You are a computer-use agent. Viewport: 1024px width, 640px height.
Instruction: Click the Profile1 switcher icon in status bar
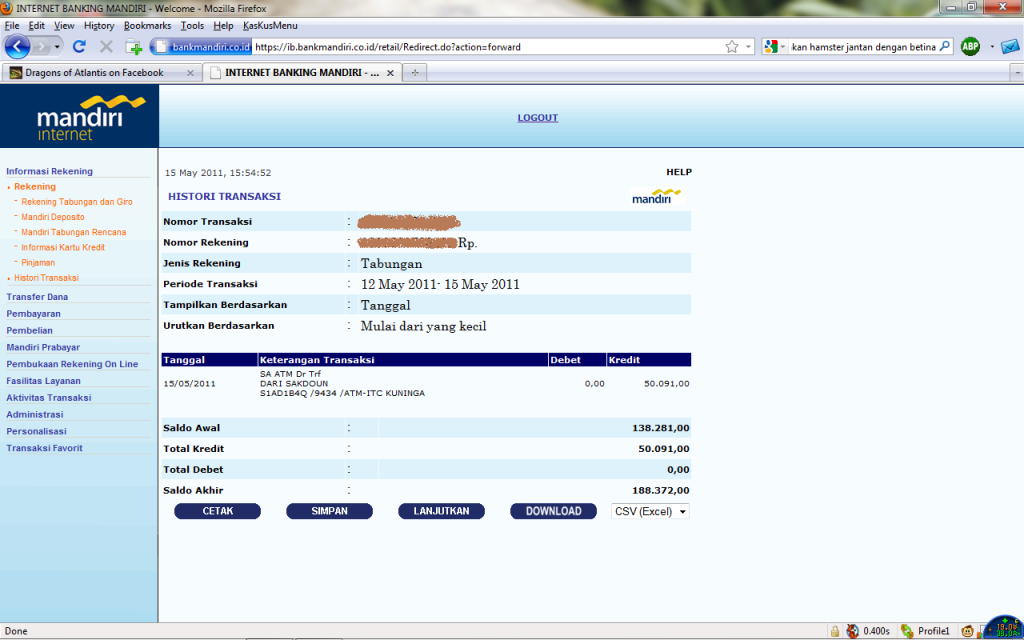pyautogui.click(x=907, y=631)
